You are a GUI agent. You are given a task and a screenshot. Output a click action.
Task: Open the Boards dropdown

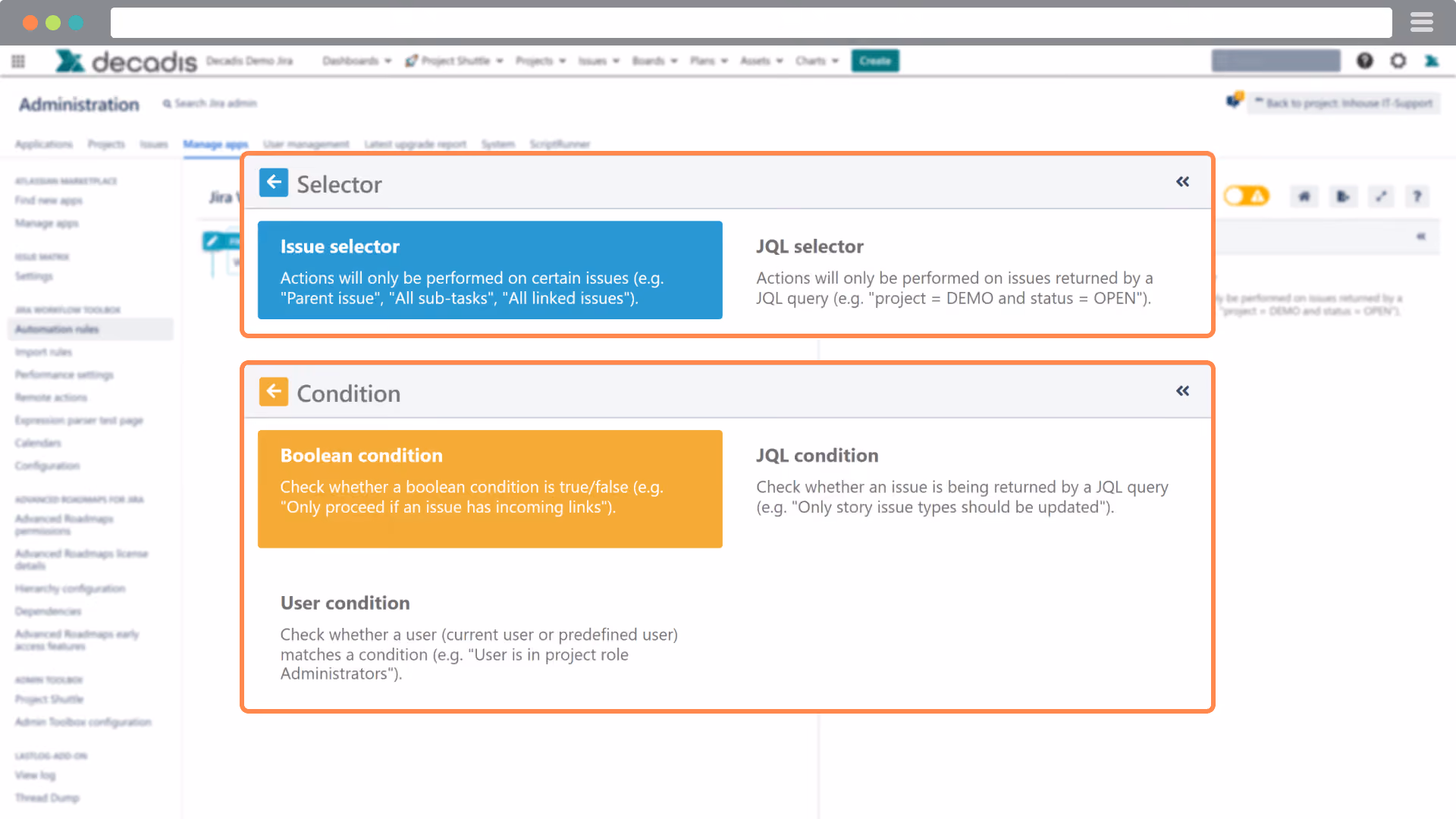point(654,61)
